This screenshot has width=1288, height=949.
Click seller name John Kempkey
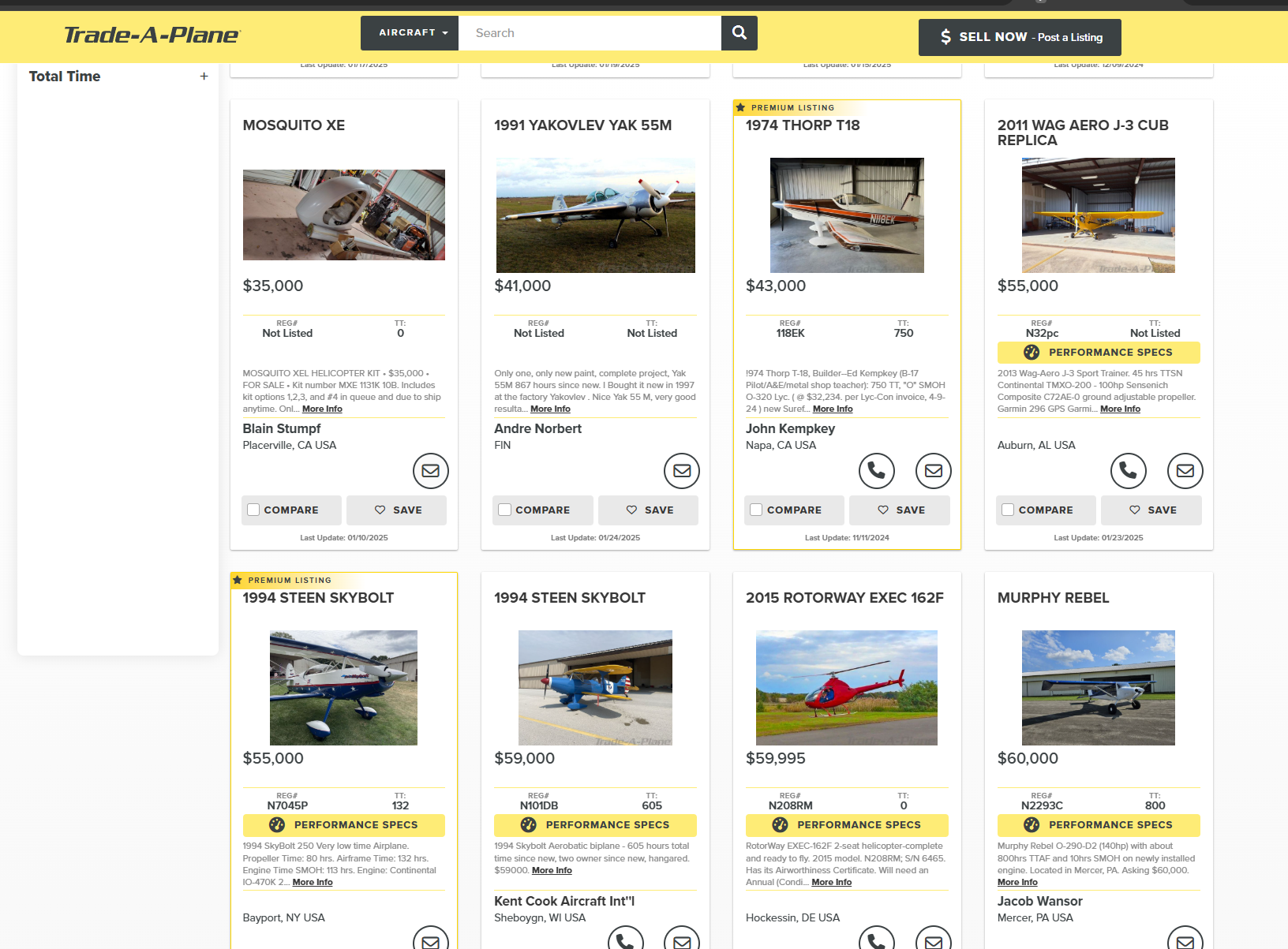point(790,428)
